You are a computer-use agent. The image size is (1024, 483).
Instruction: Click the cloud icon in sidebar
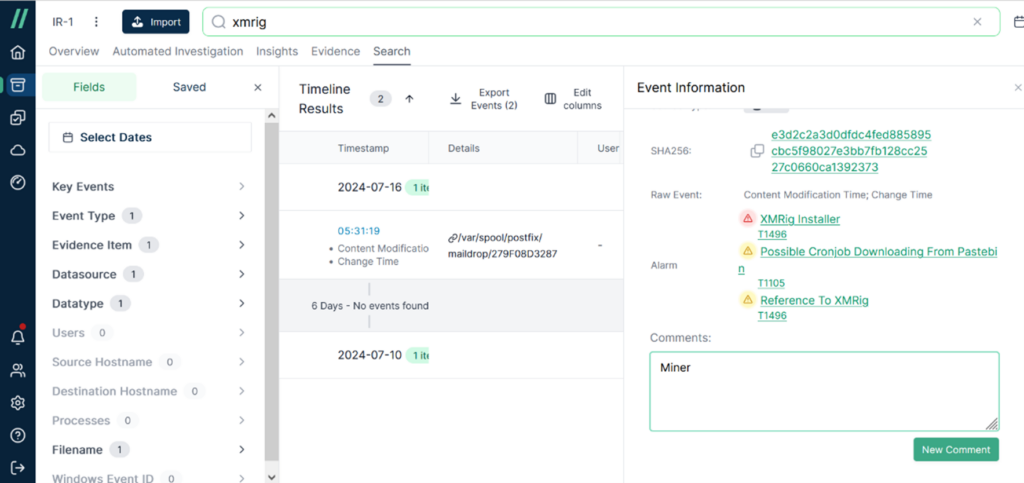click(x=17, y=150)
